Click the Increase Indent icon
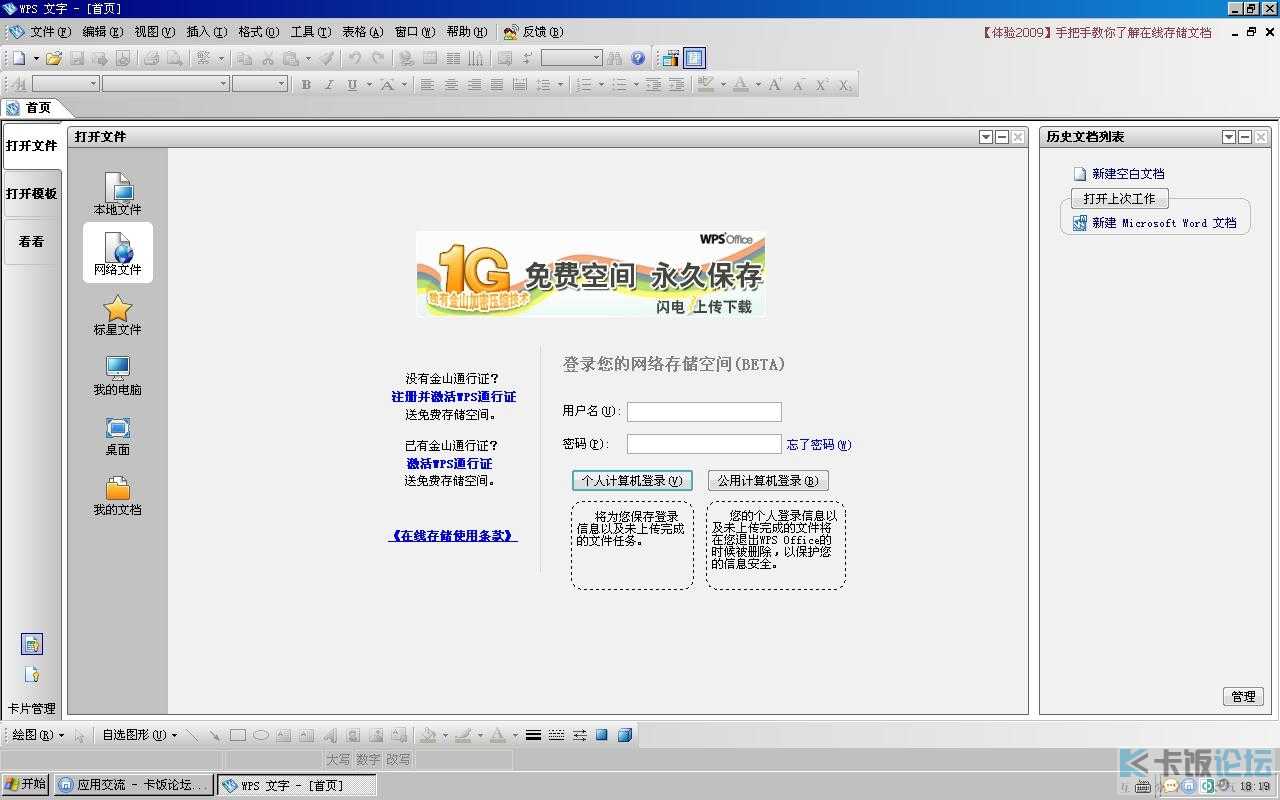 coord(677,85)
